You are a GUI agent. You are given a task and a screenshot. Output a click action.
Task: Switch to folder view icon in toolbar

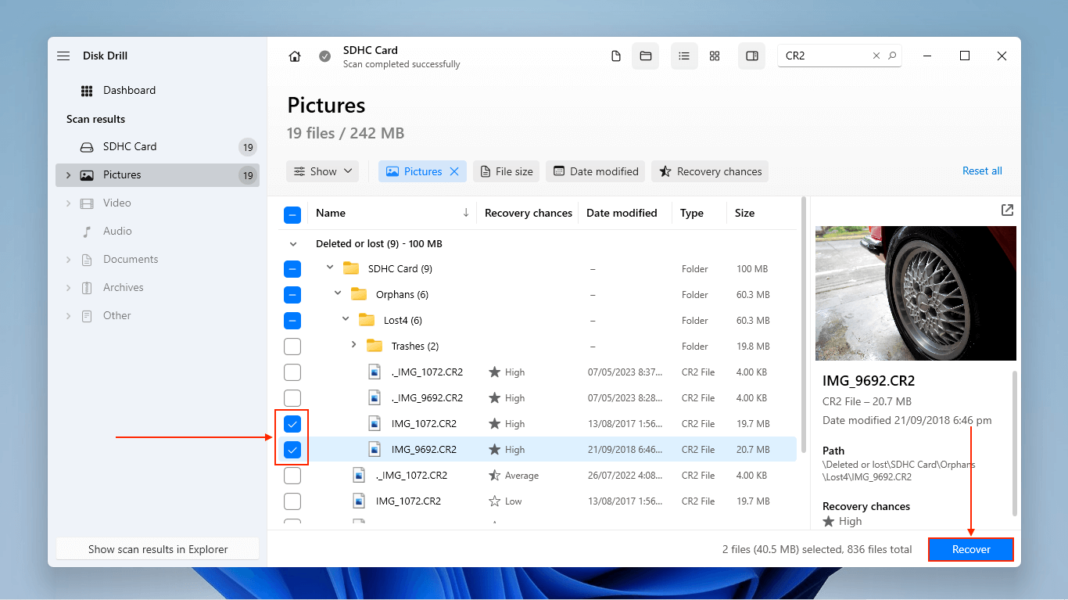click(x=646, y=57)
